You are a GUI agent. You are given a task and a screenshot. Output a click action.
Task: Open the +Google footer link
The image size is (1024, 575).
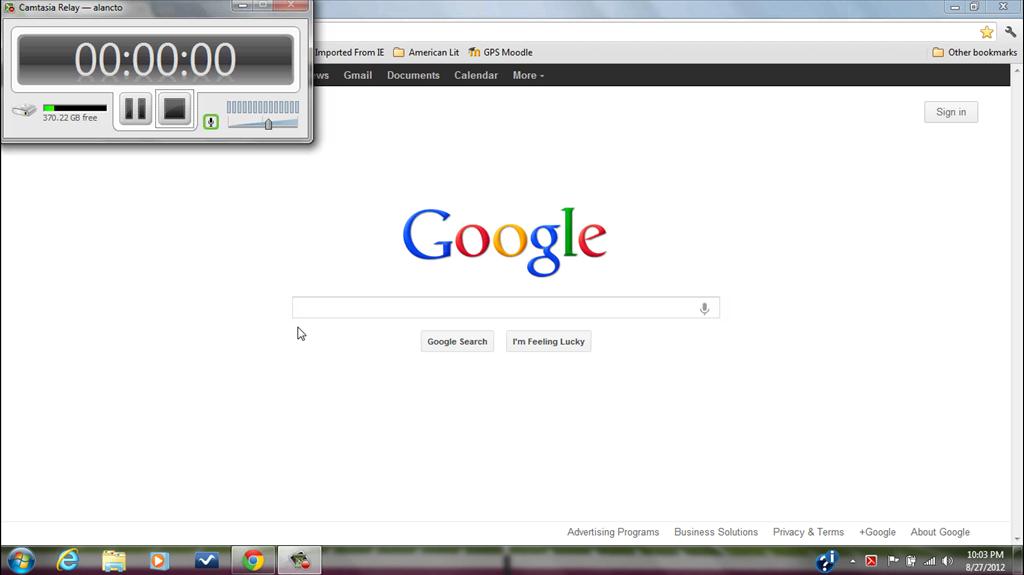[x=877, y=532]
